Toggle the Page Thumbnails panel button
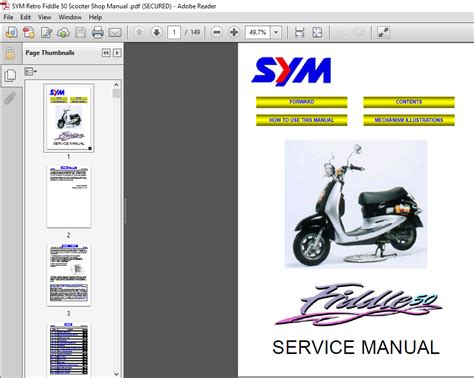 point(10,75)
